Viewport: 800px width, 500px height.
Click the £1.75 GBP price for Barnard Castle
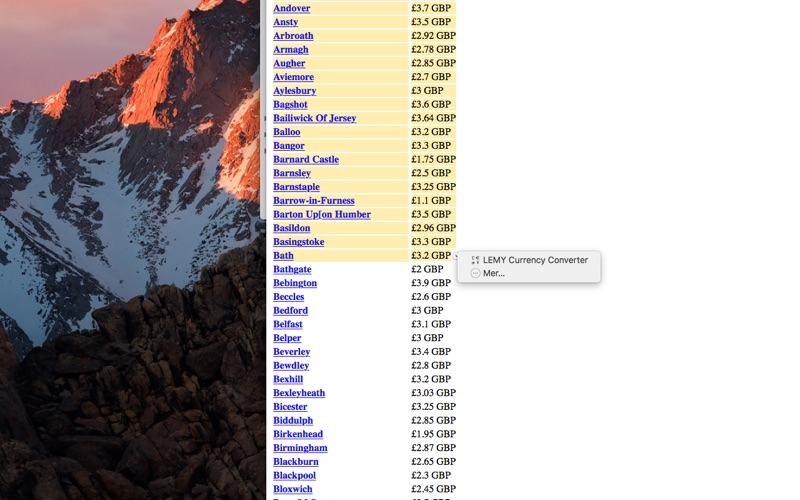pyautogui.click(x=433, y=160)
